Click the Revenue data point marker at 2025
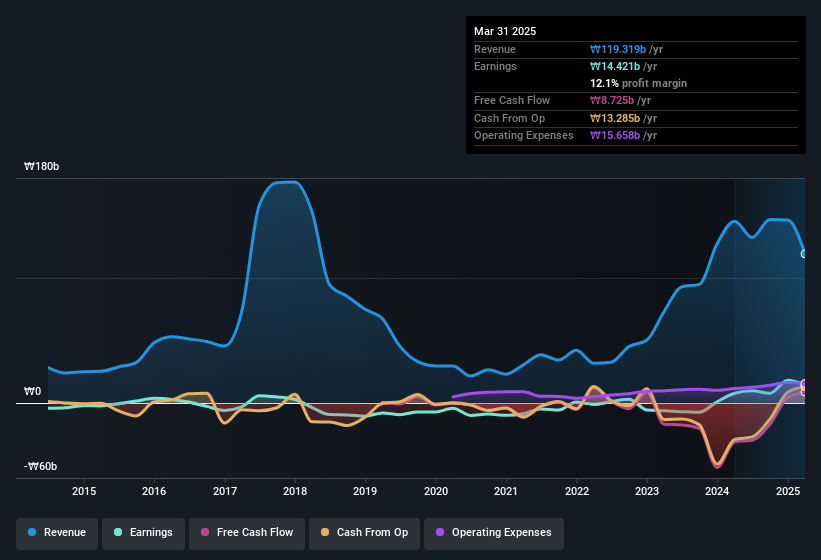Viewport: 821px width, 560px height. (x=804, y=254)
